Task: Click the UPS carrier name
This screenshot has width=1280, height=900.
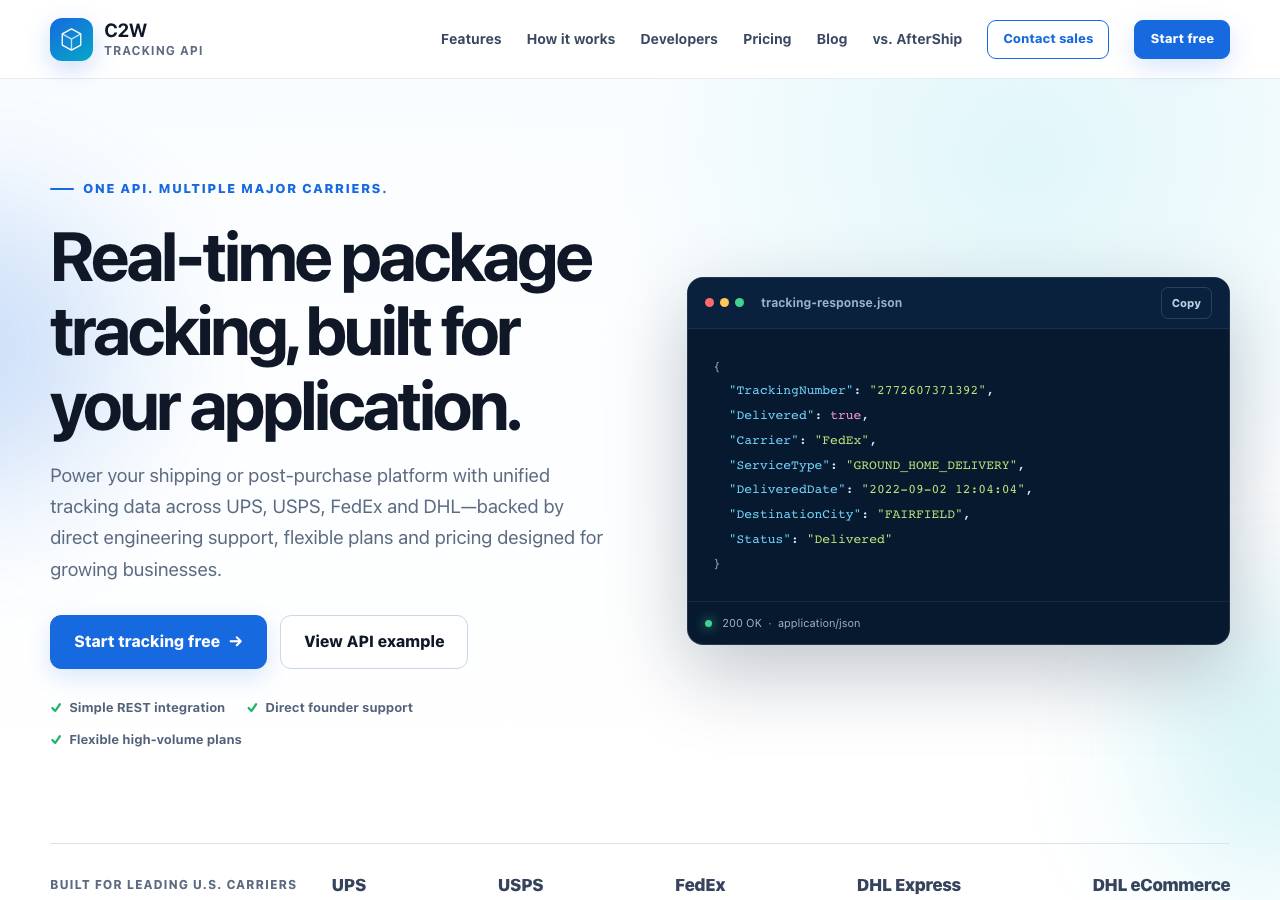Action: pyautogui.click(x=349, y=885)
